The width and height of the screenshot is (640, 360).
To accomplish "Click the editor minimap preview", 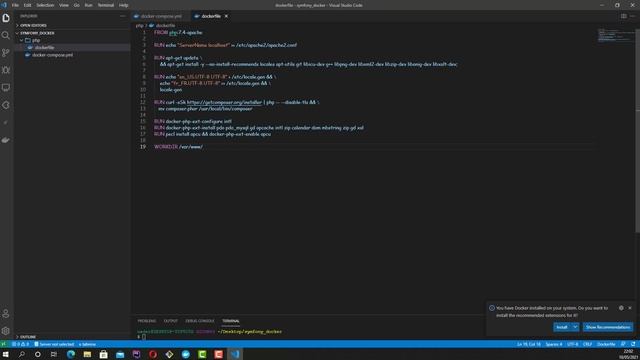I will [616, 36].
